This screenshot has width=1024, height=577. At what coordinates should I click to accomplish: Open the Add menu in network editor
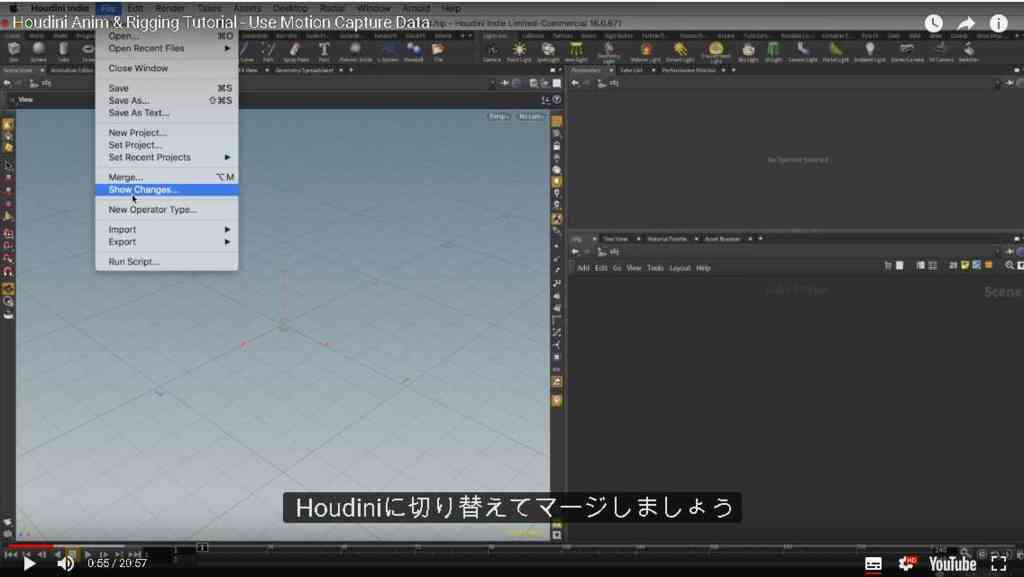pos(583,268)
